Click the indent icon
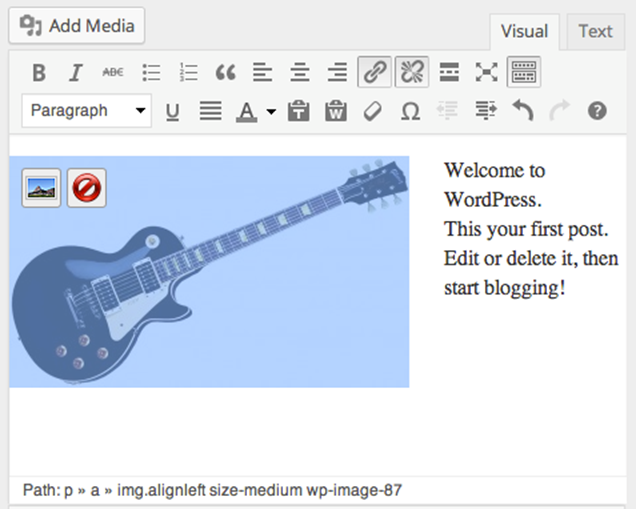This screenshot has width=636, height=509. tap(486, 111)
